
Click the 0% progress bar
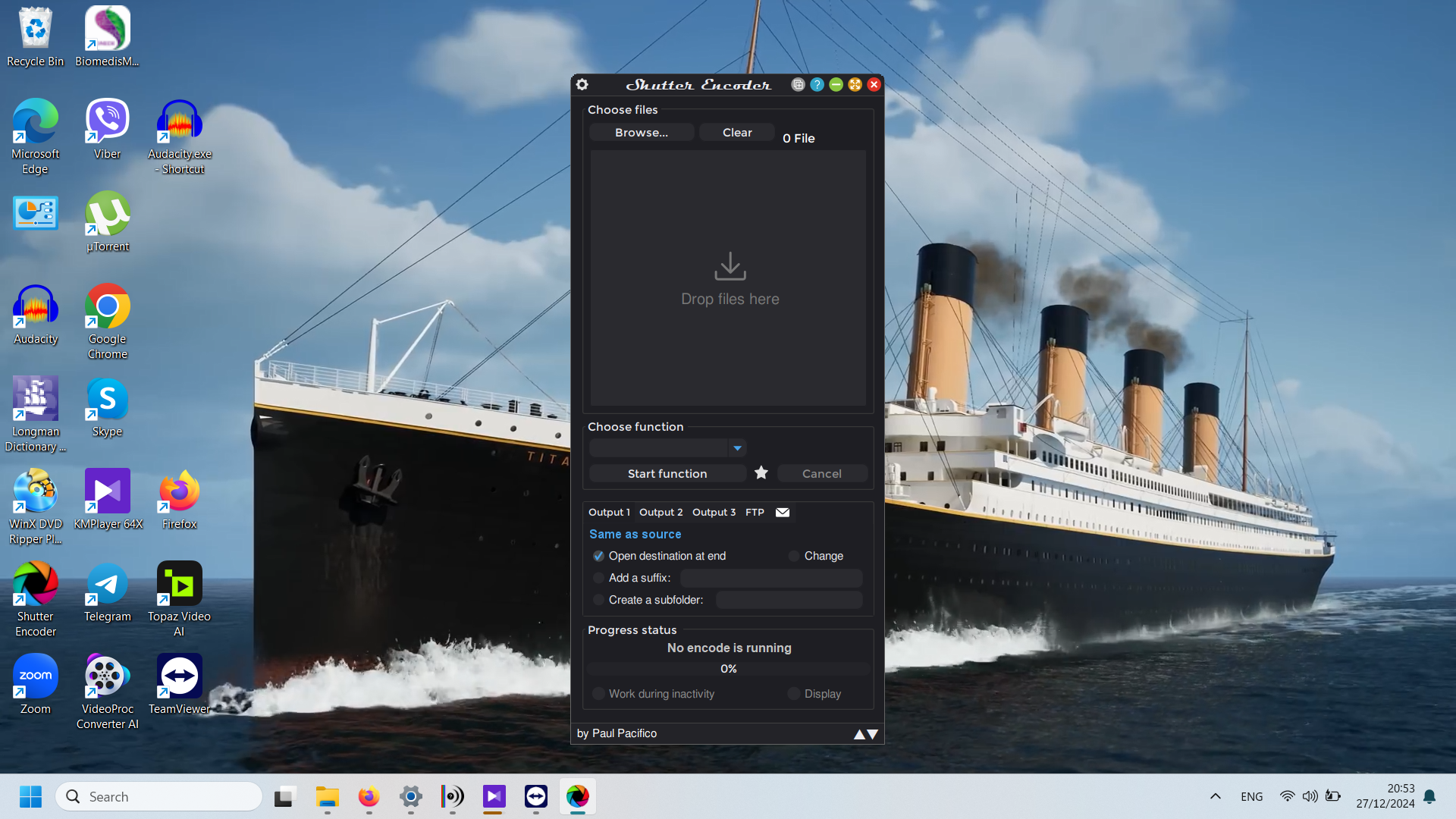tap(728, 669)
